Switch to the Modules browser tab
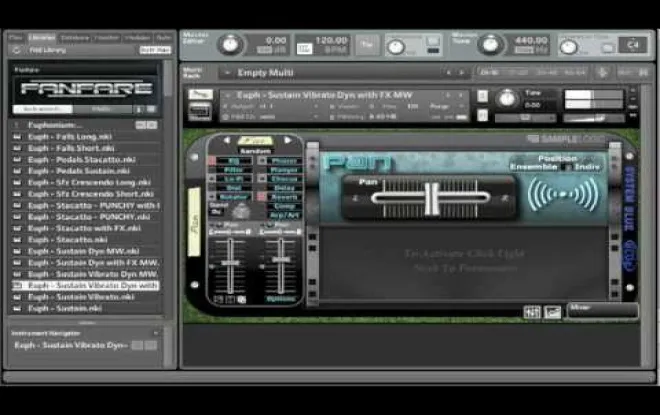This screenshot has height=415, width=660. tap(137, 37)
